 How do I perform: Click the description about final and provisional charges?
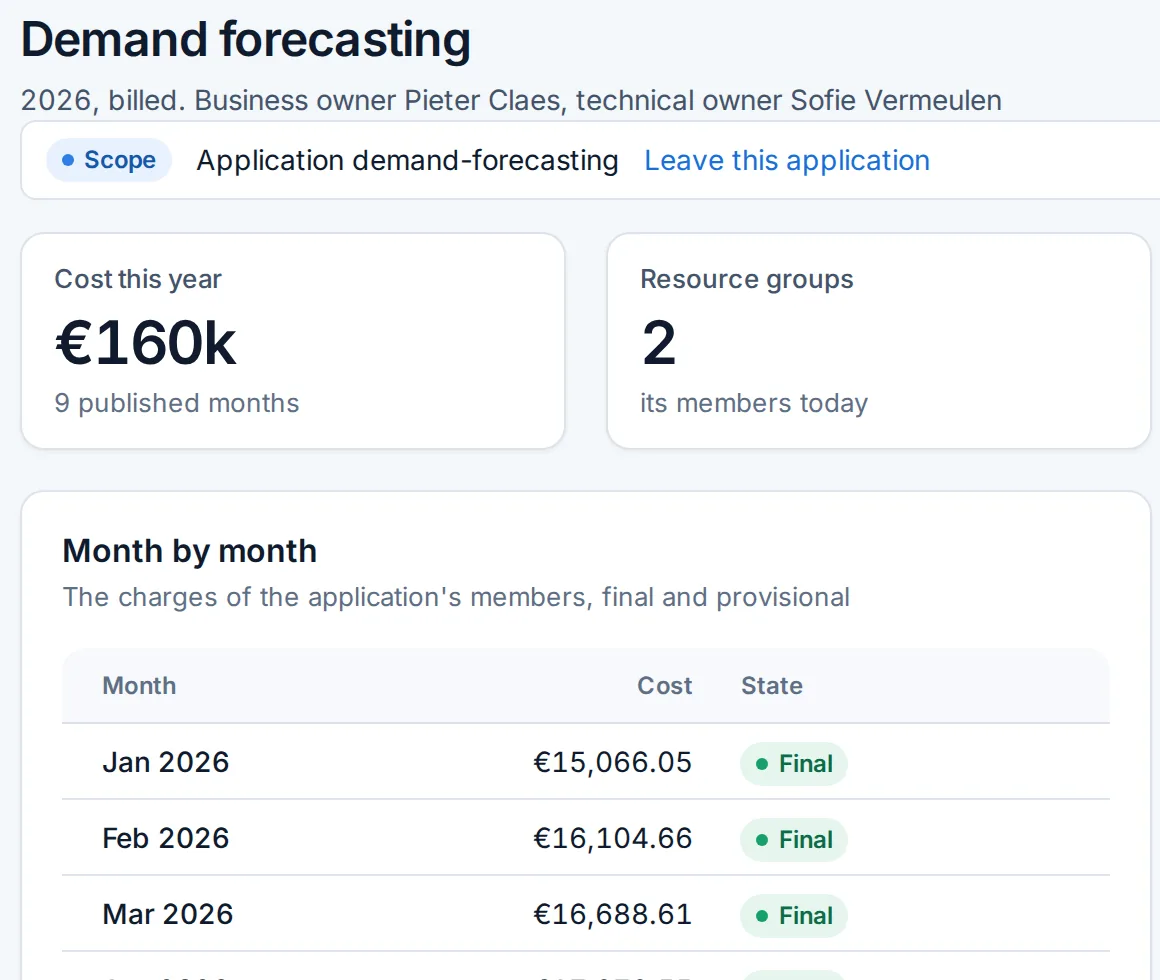pyautogui.click(x=456, y=597)
